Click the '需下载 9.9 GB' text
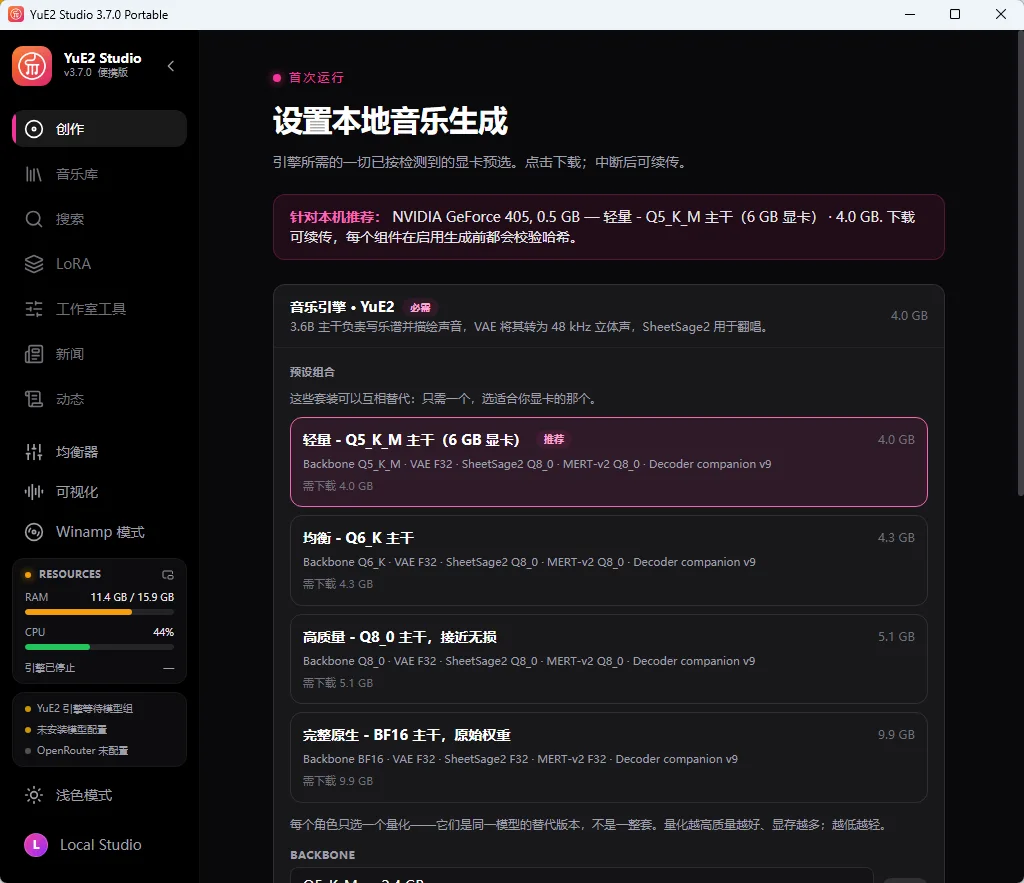This screenshot has width=1024, height=883. (x=338, y=781)
